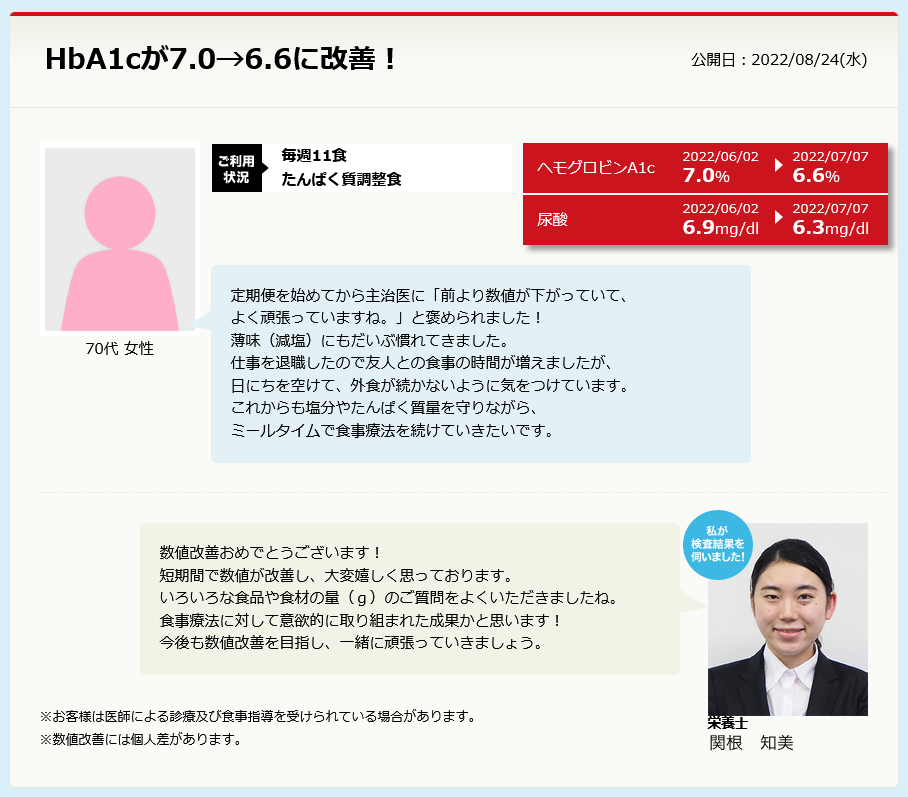
Task: Click the 尿酸 row label
Action: [x=552, y=219]
